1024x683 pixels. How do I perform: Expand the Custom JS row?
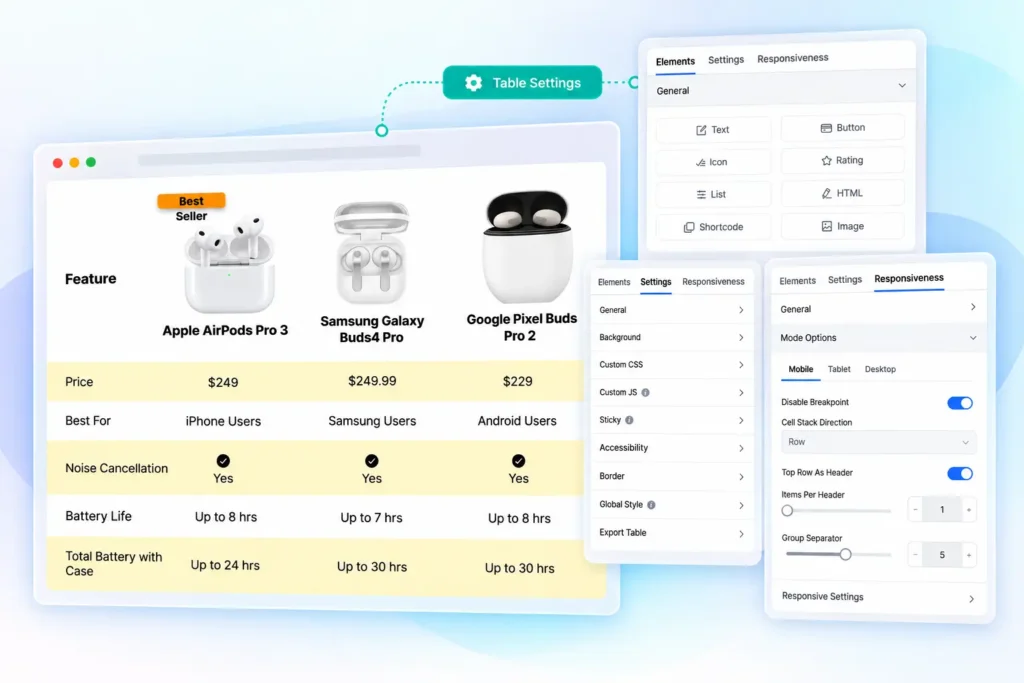point(671,392)
